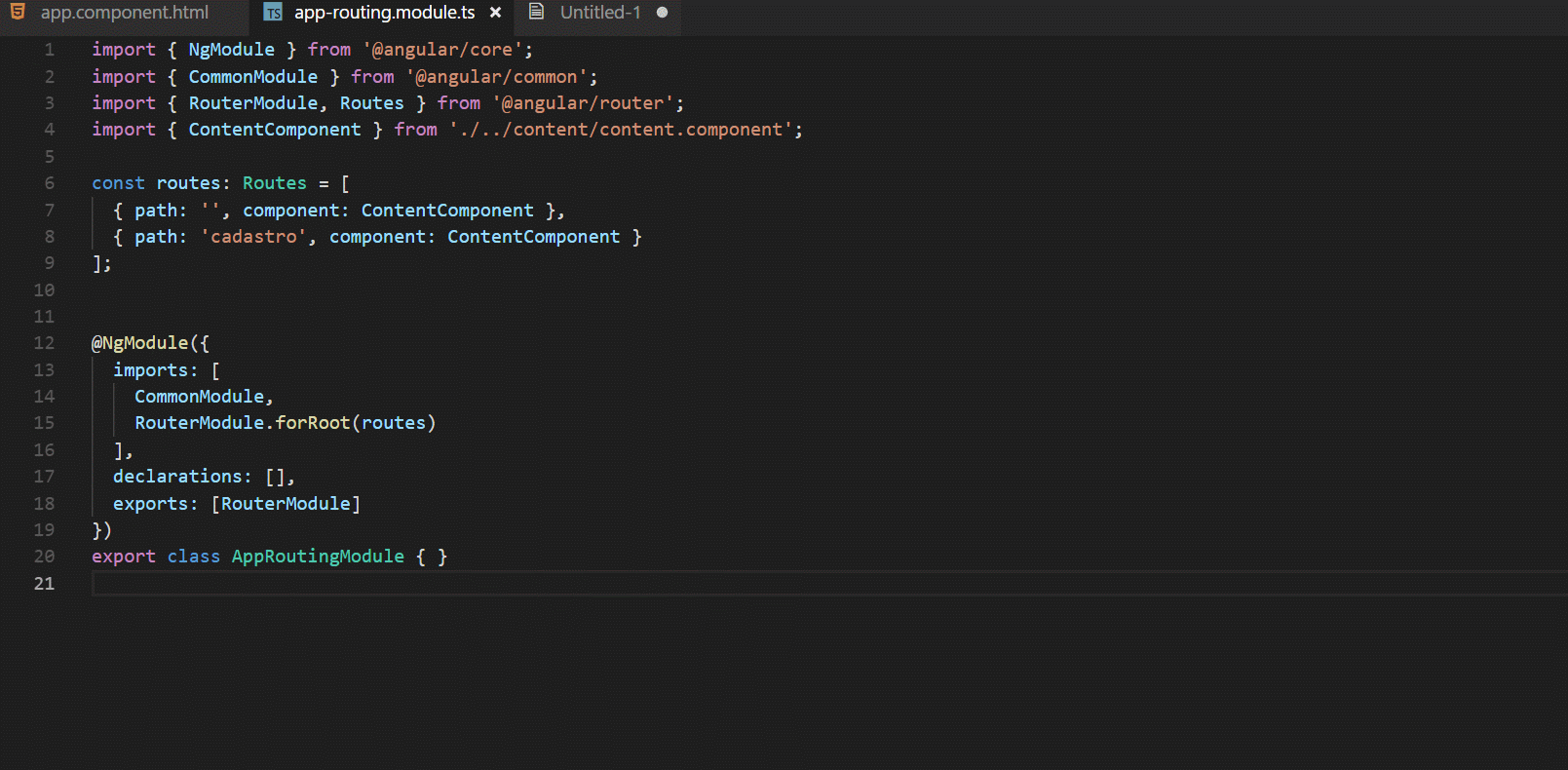Click the HTML file icon on app.component.html tab
Viewport: 1568px width, 770px height.
(x=18, y=12)
